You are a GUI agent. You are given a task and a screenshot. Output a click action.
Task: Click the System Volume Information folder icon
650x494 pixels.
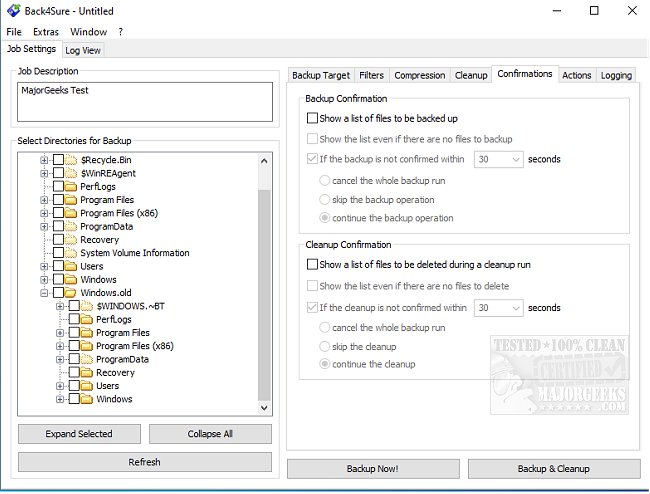(71, 253)
